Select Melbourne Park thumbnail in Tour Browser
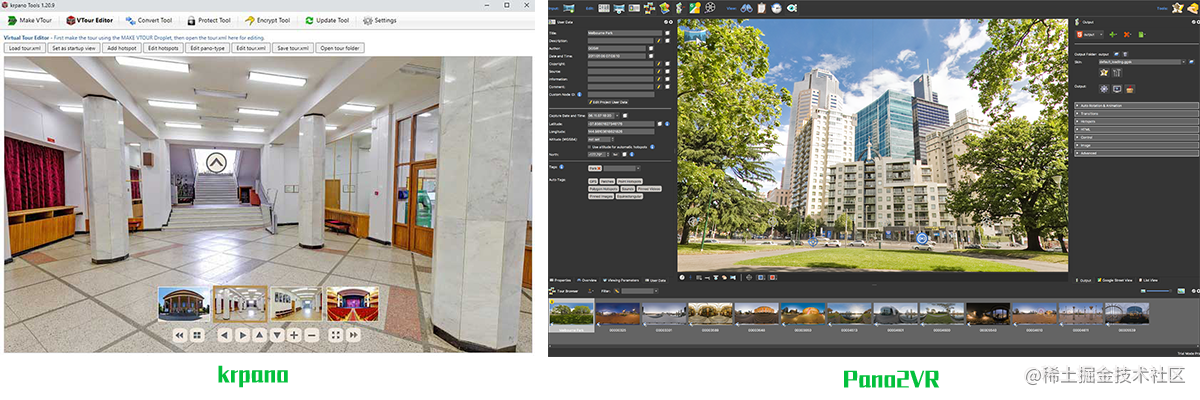This screenshot has height=400, width=1200. click(x=571, y=313)
